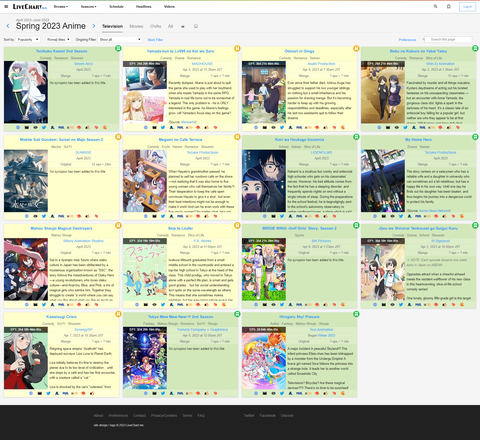
Task: Toggle the green mark badge on Tonikaku Kawaii card
Action: click(118, 48)
